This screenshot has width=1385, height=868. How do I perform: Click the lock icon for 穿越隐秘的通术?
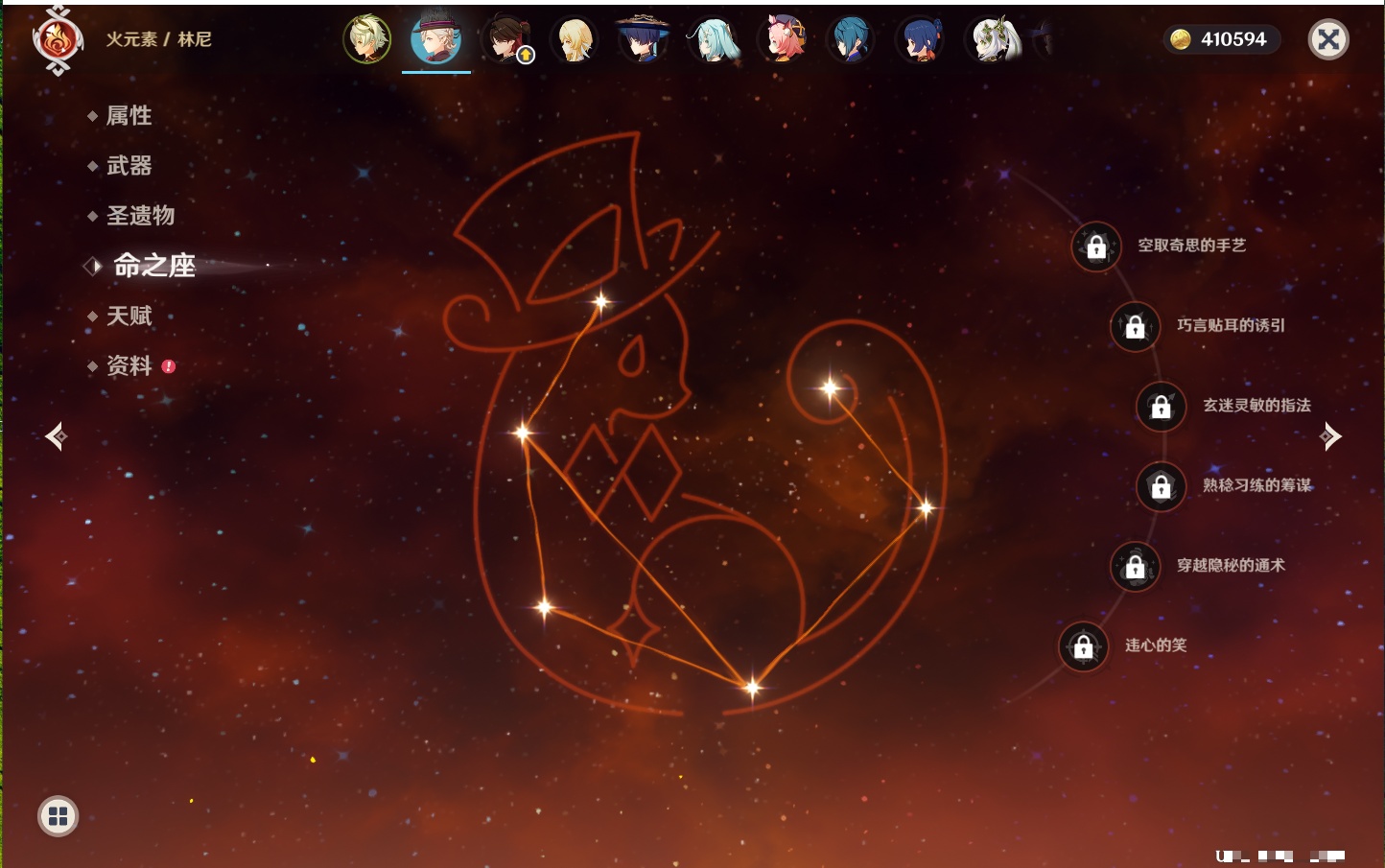1136,567
